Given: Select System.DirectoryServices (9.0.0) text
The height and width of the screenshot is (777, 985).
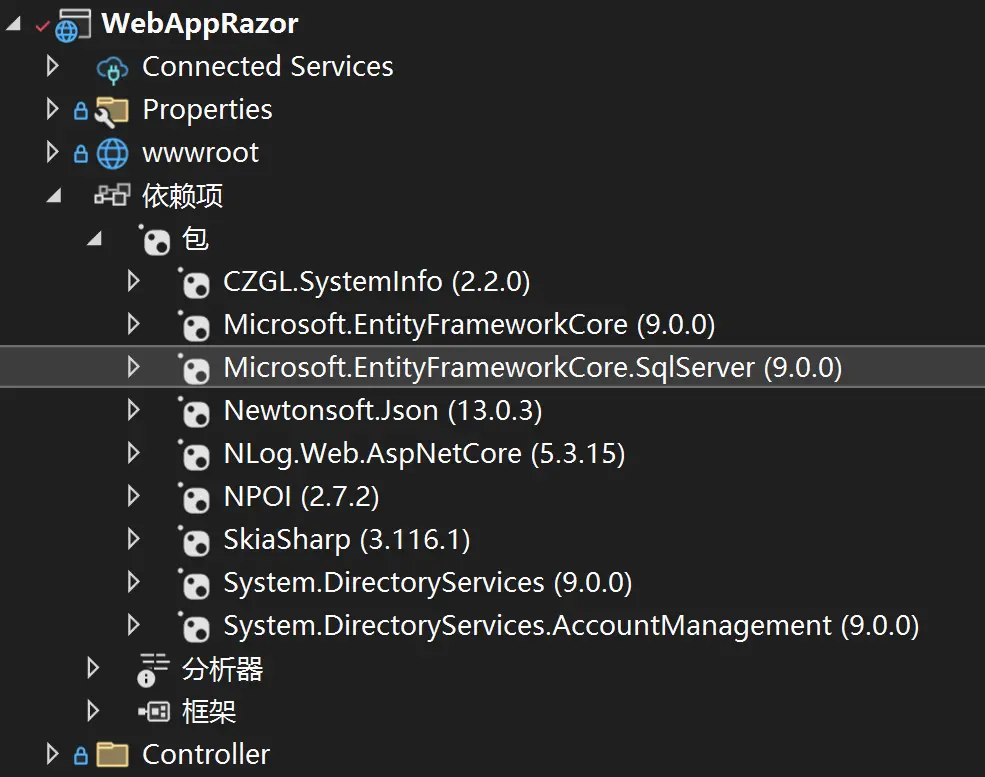Looking at the screenshot, I should [428, 583].
